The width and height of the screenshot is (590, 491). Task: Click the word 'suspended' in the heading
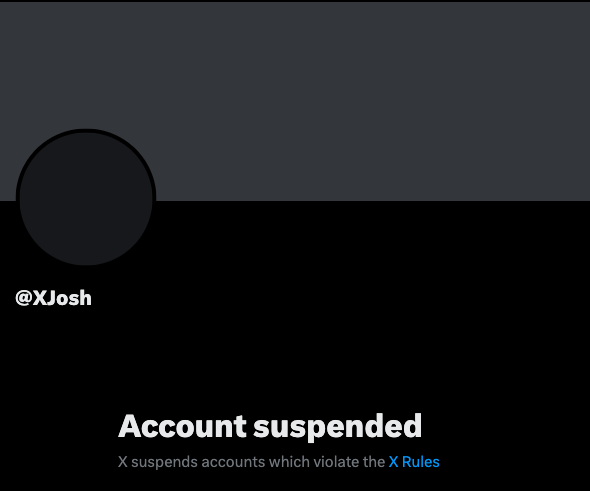click(x=338, y=427)
